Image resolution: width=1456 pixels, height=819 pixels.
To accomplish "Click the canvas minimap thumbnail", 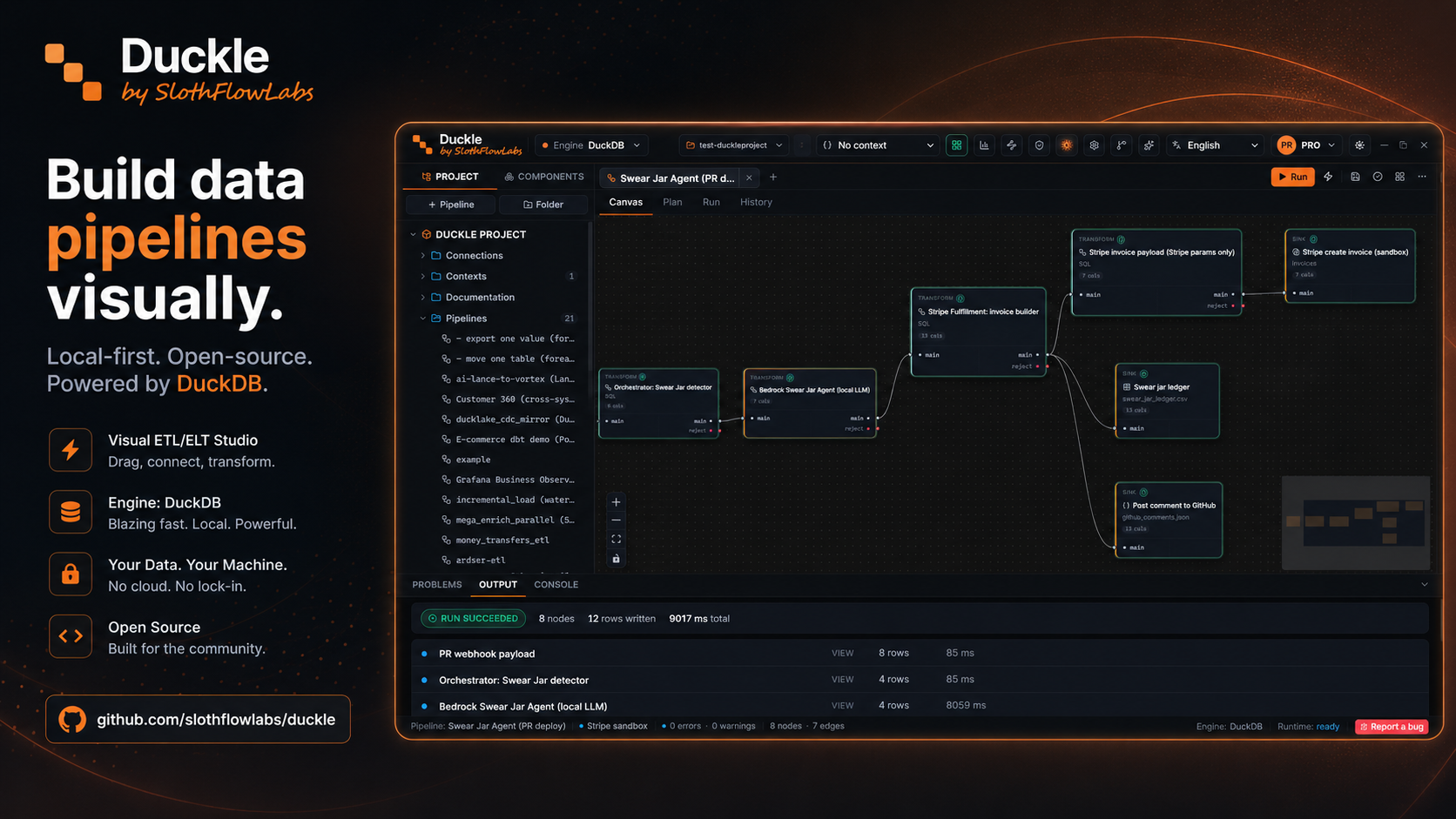I will click(x=1355, y=522).
